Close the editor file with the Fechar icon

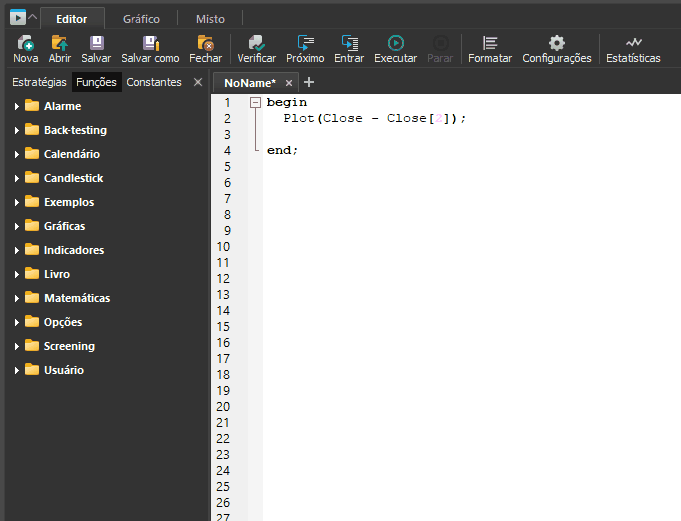(205, 43)
